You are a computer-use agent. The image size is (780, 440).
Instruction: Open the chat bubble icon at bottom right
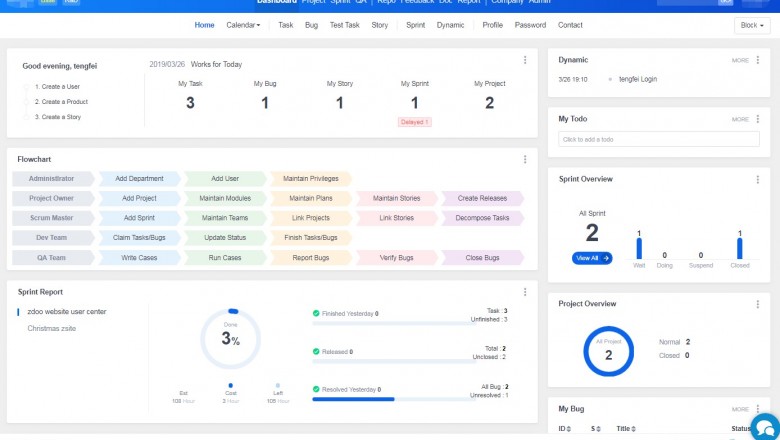[764, 426]
